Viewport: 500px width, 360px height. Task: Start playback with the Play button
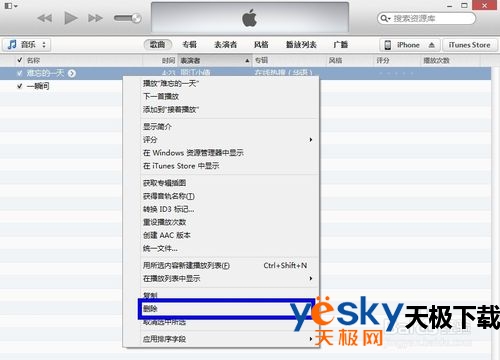coord(70,18)
